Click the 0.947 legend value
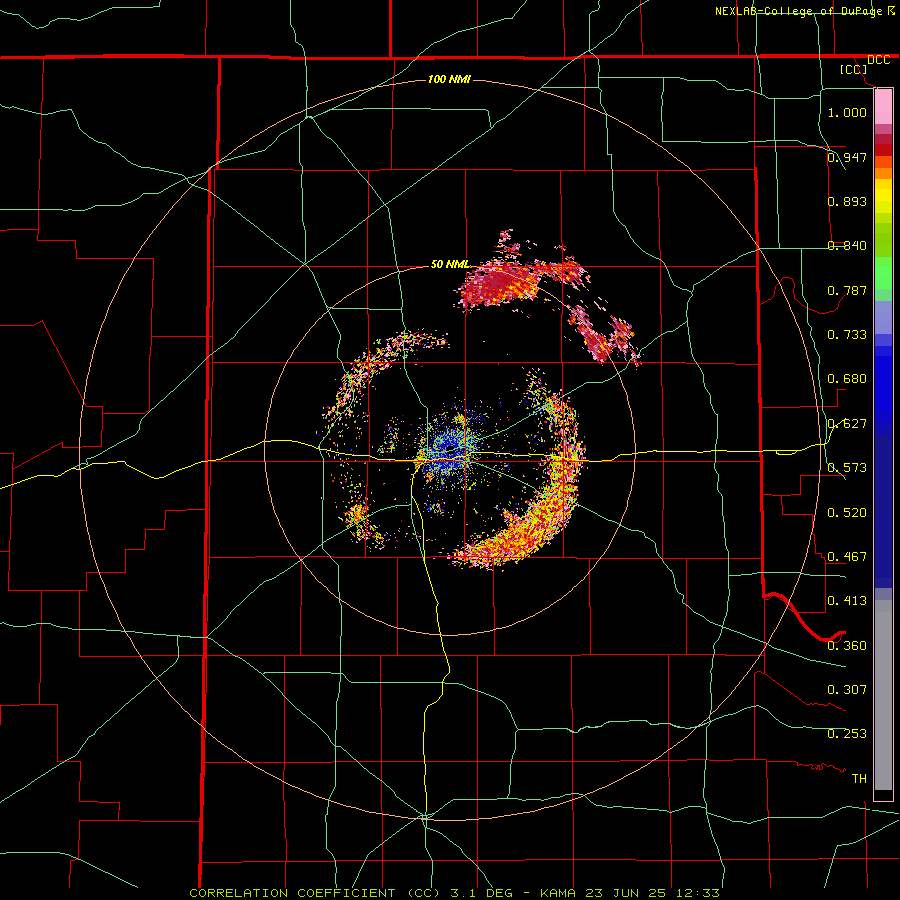This screenshot has width=900, height=900. (847, 157)
